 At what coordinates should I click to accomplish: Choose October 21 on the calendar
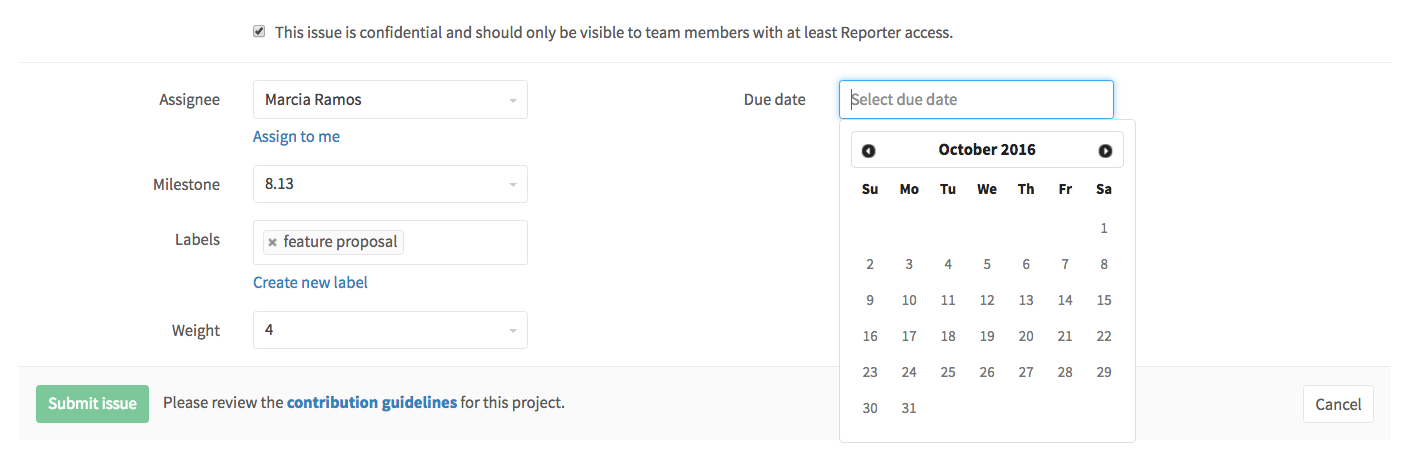coord(1065,336)
